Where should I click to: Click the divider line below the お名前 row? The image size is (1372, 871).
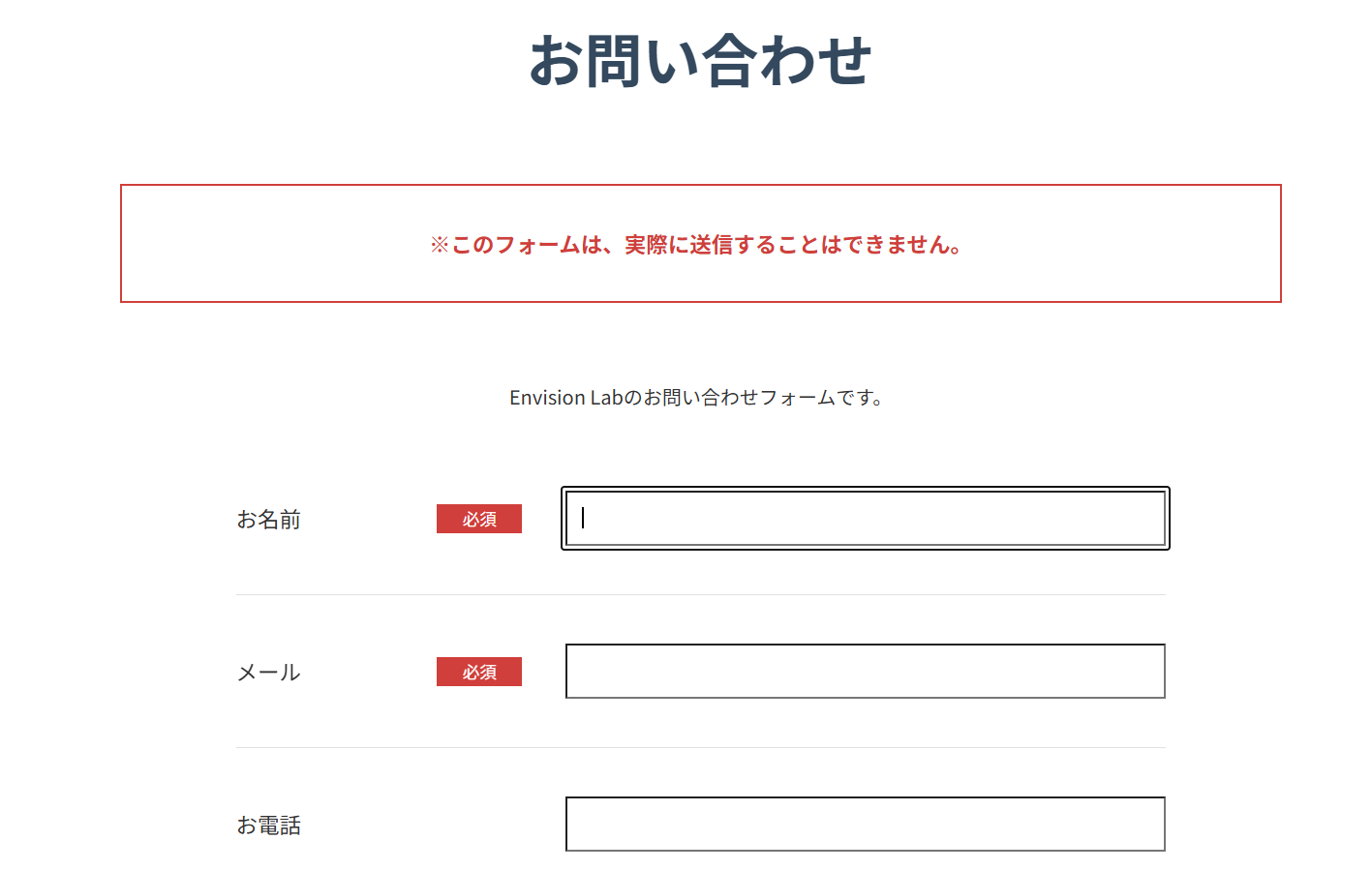(700, 594)
